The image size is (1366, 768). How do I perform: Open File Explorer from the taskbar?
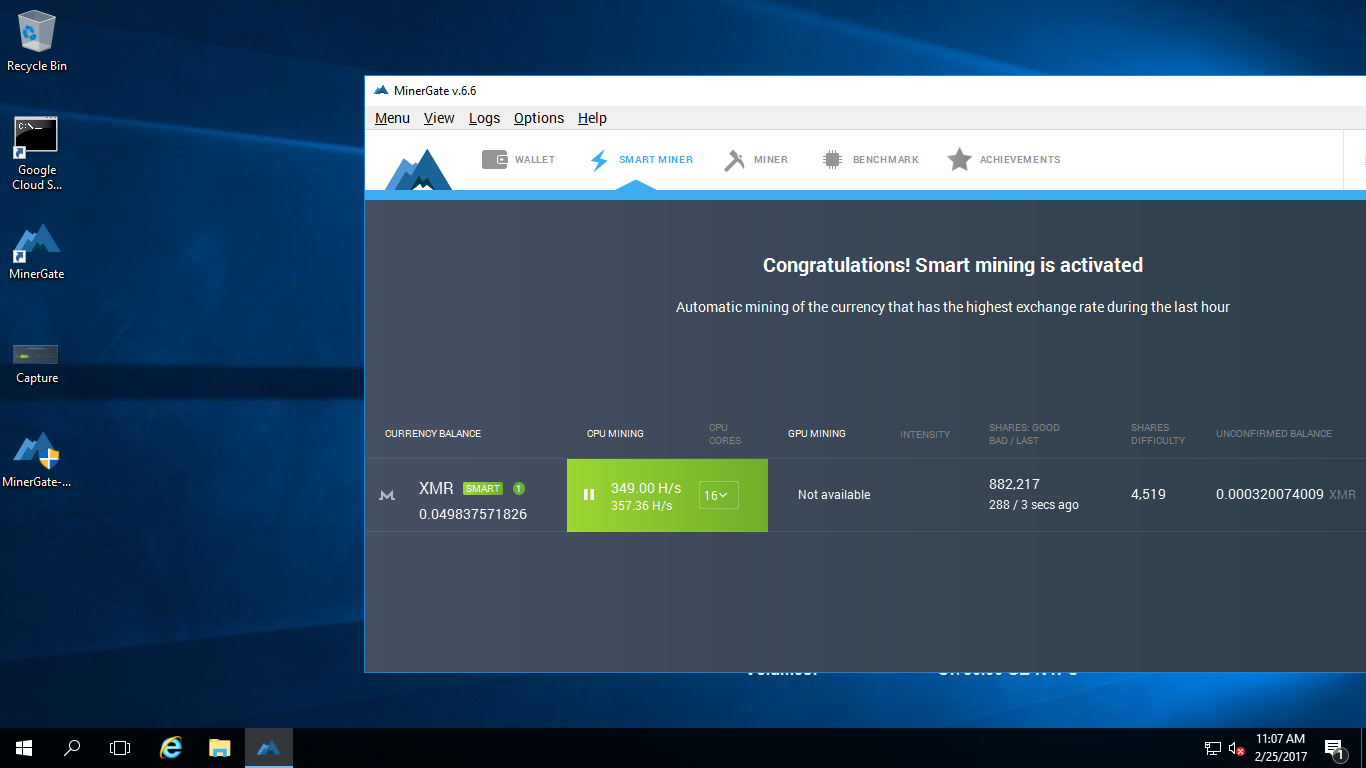tap(220, 748)
